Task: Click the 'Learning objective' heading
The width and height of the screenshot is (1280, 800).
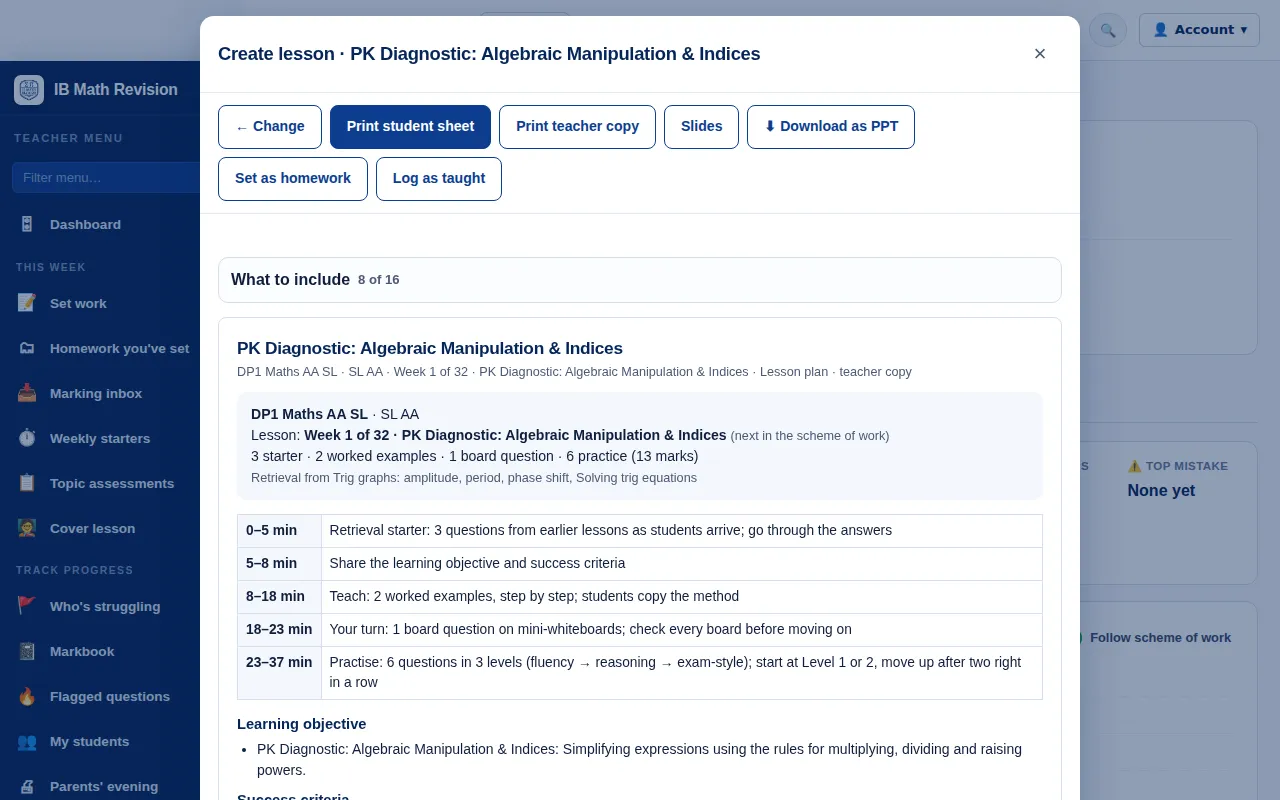Action: [301, 724]
